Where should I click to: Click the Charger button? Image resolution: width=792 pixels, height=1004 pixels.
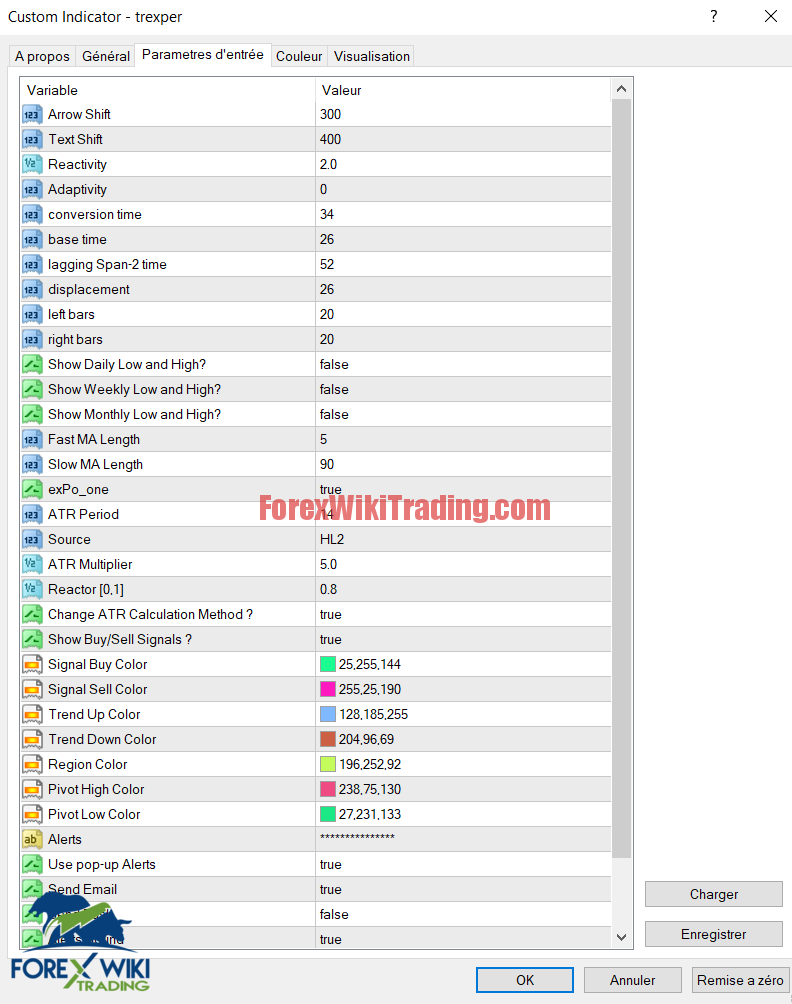point(713,894)
